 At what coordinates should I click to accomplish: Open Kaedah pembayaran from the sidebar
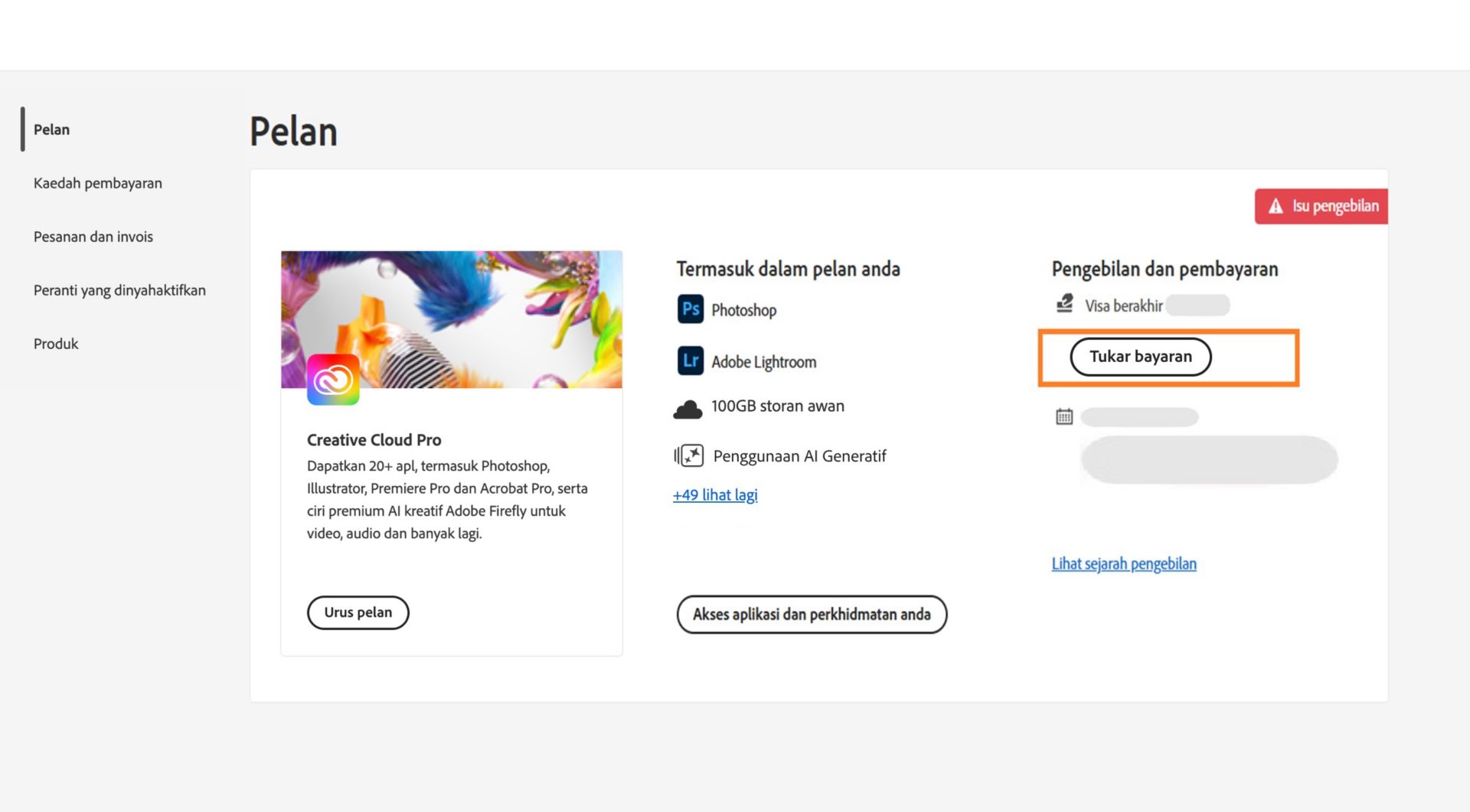coord(97,183)
